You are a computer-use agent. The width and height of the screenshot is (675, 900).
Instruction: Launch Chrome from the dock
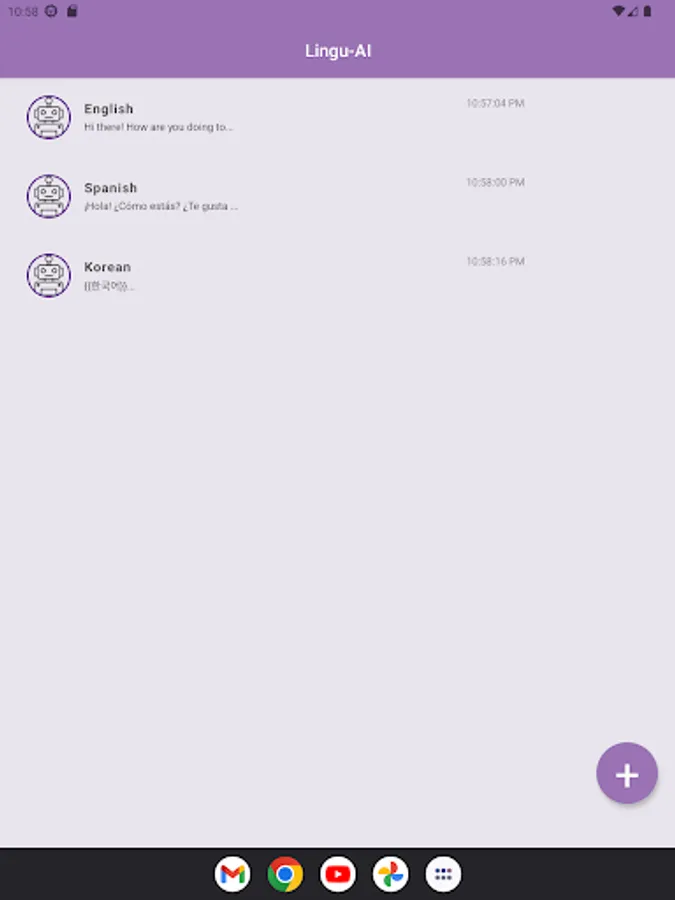(x=285, y=874)
